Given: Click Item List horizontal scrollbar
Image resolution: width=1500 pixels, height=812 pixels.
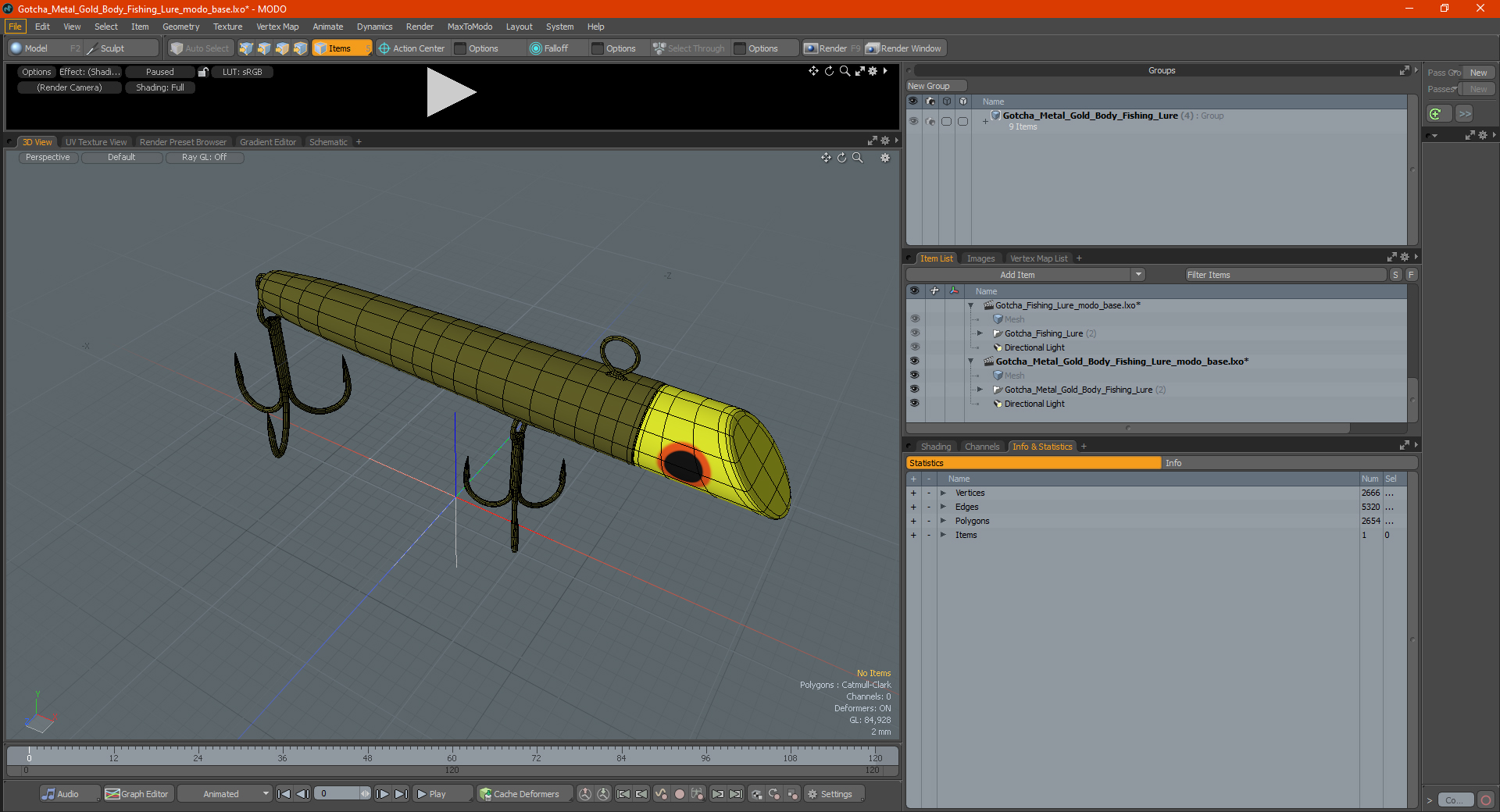Looking at the screenshot, I should click(1128, 428).
